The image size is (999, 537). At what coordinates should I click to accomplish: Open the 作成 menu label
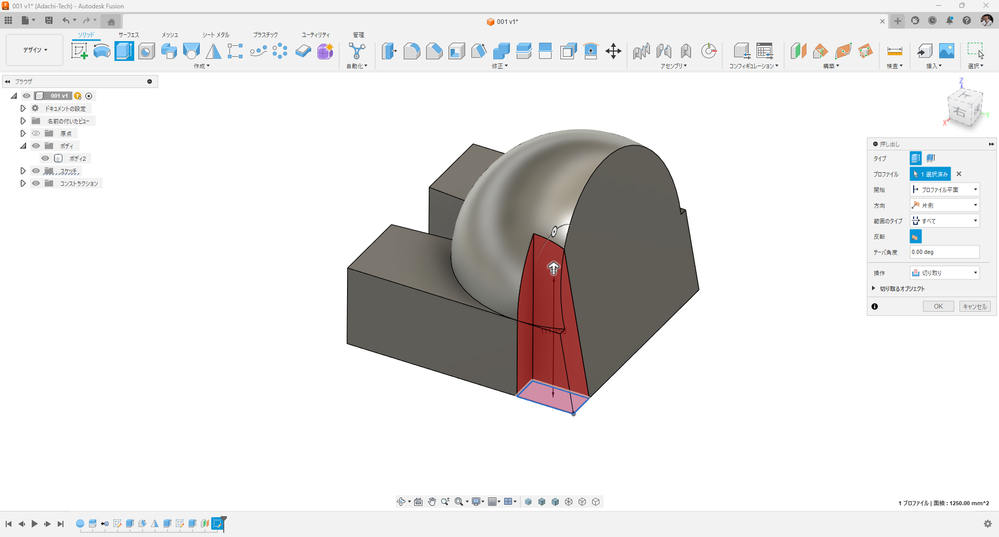click(x=201, y=66)
